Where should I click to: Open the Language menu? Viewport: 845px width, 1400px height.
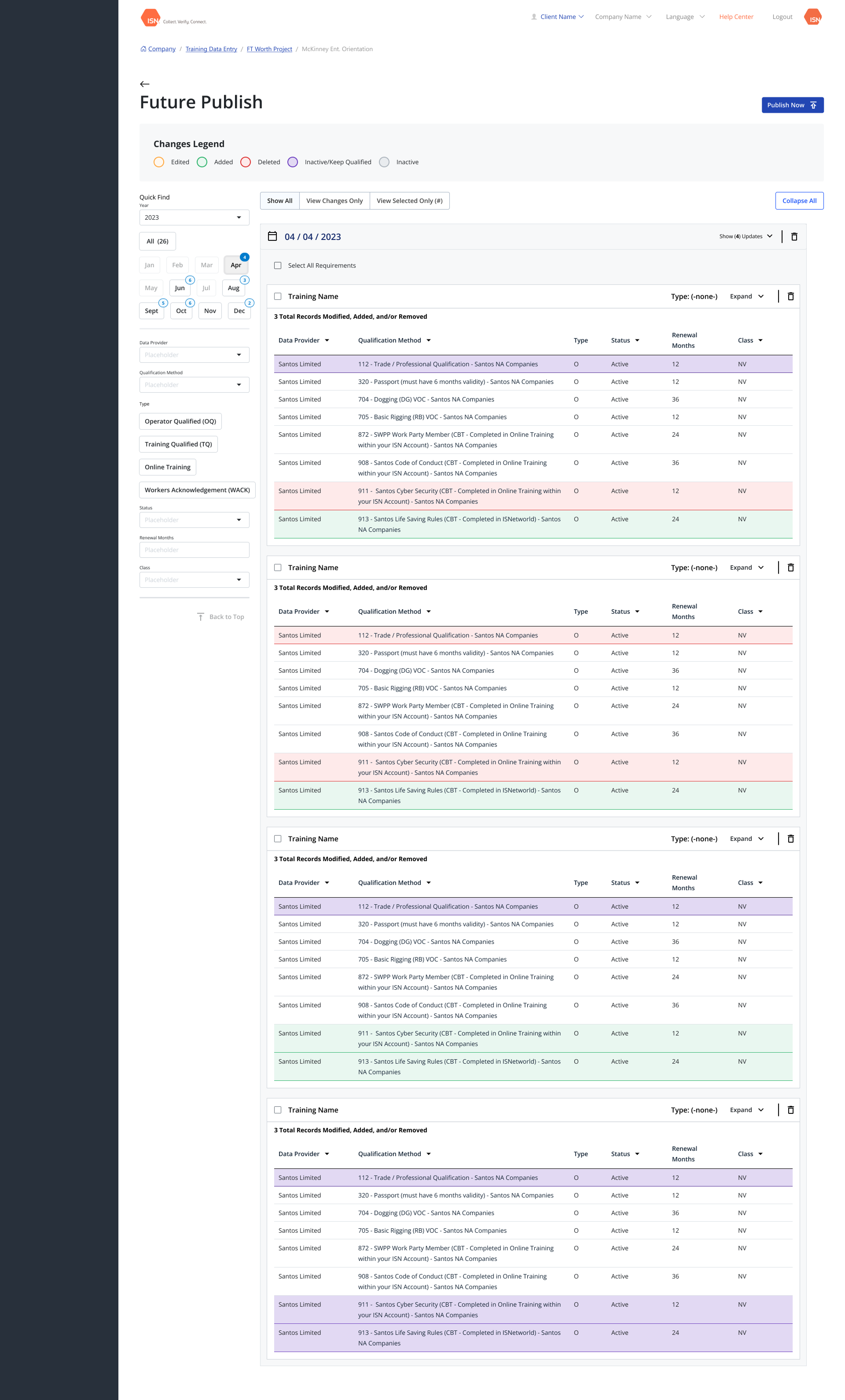(x=685, y=16)
